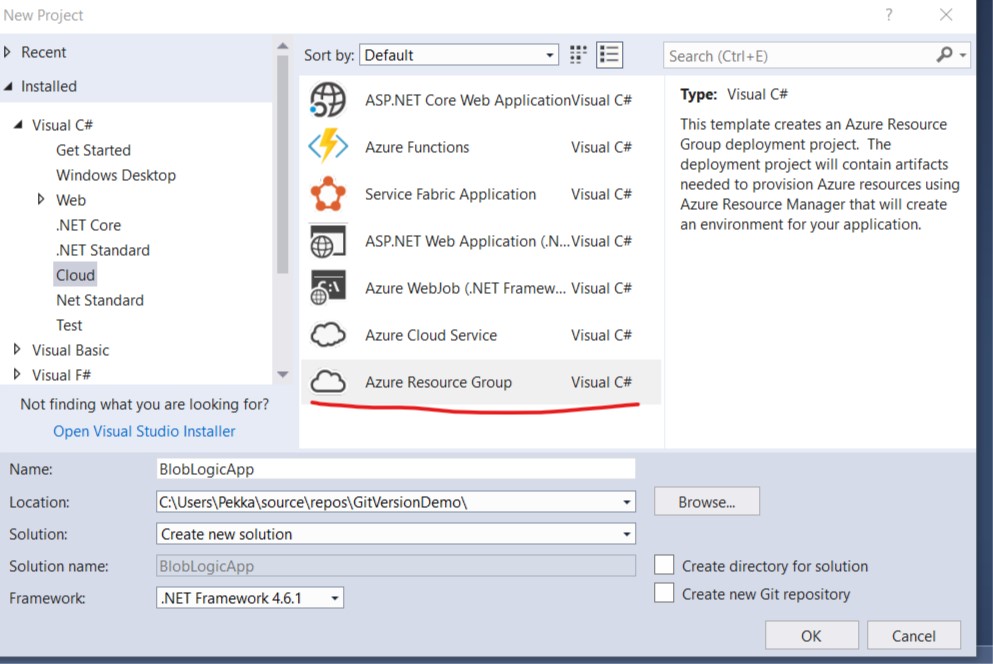Select Windows Desktop category
The height and width of the screenshot is (664, 993).
(x=116, y=175)
